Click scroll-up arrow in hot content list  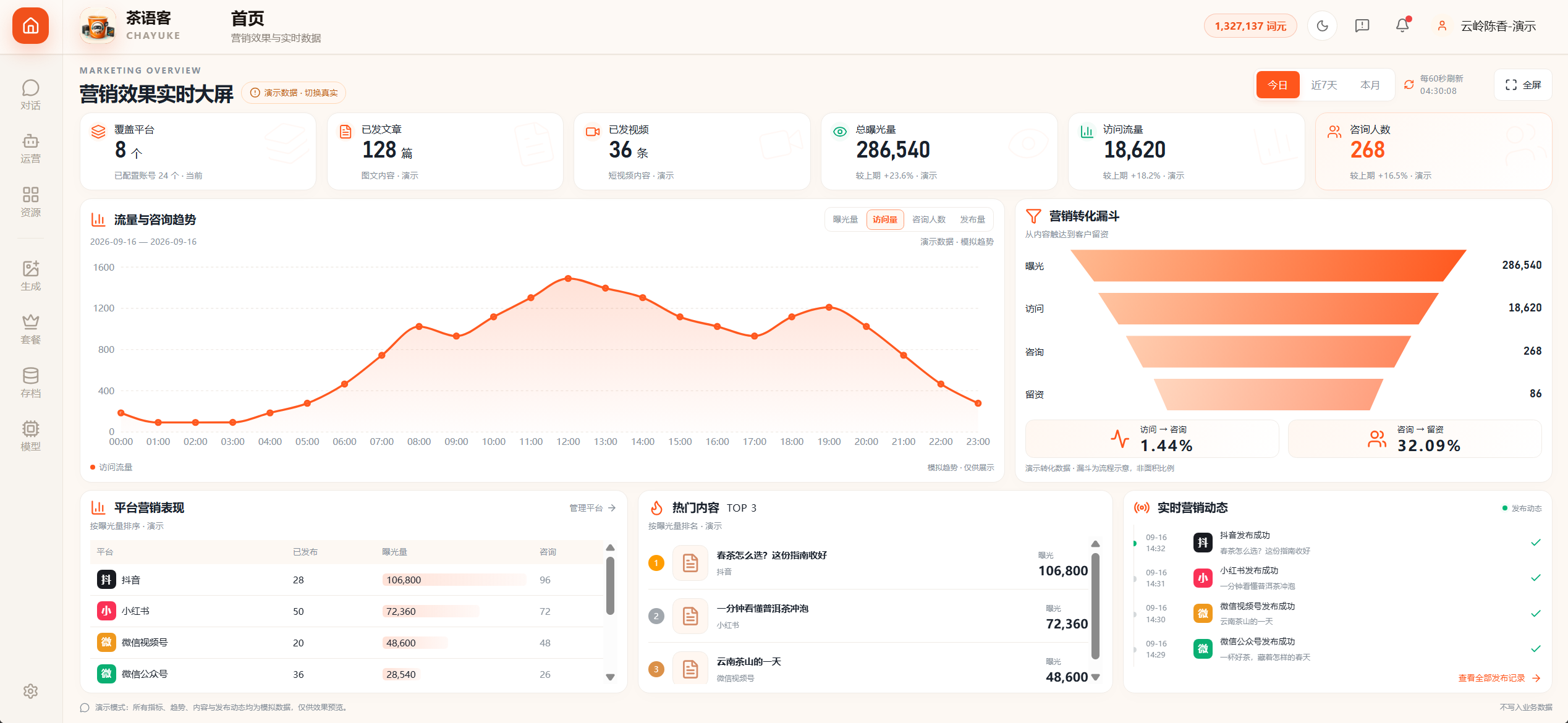point(1095,544)
